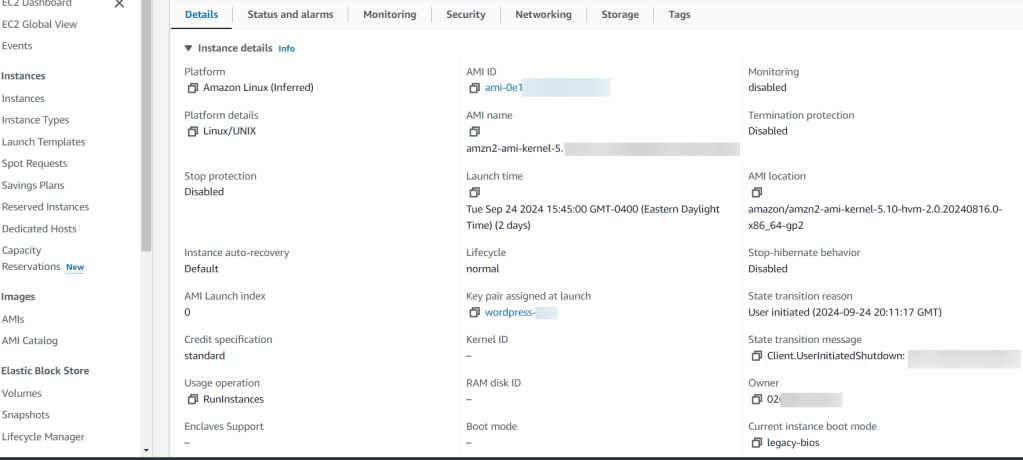The image size is (1023, 460).
Task: Switch to the Status and alarms tab
Action: pyautogui.click(x=290, y=15)
